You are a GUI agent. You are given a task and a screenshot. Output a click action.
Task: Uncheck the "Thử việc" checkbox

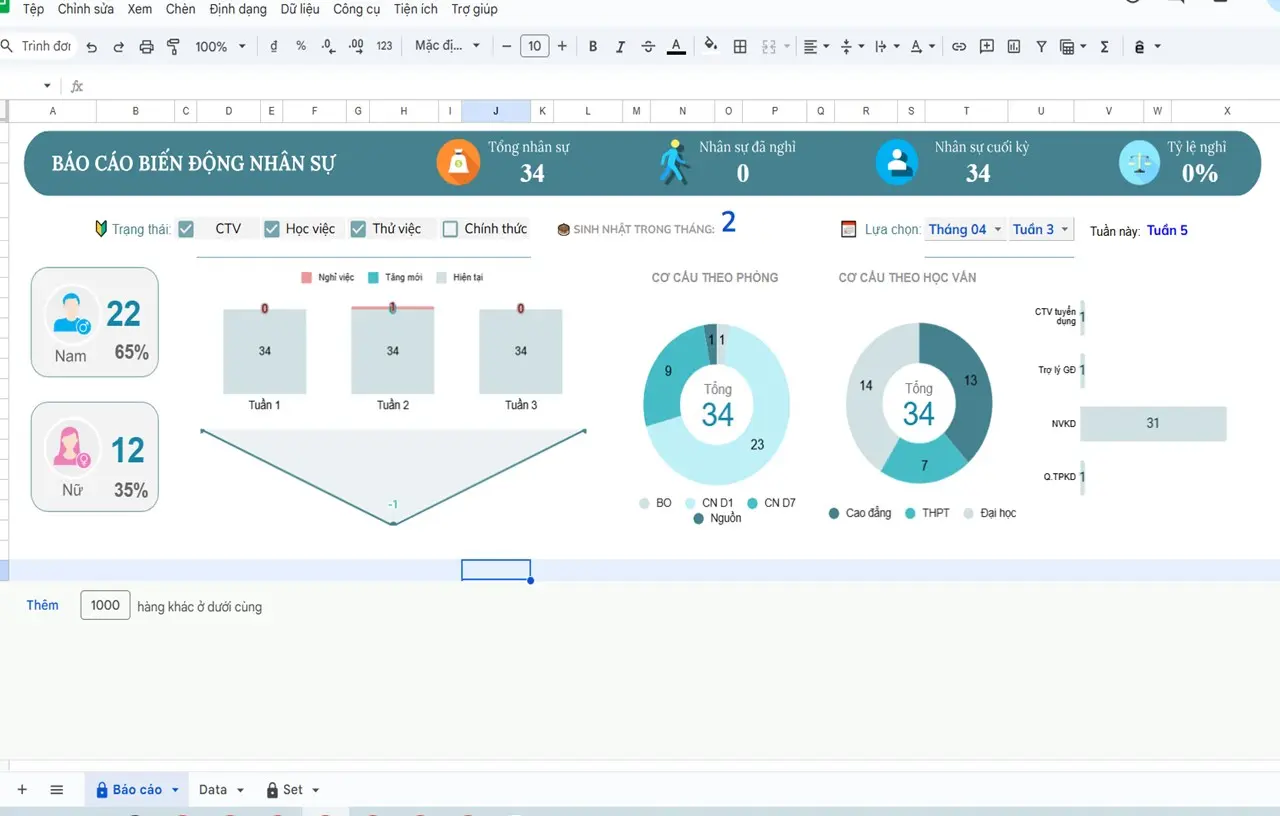coord(358,229)
